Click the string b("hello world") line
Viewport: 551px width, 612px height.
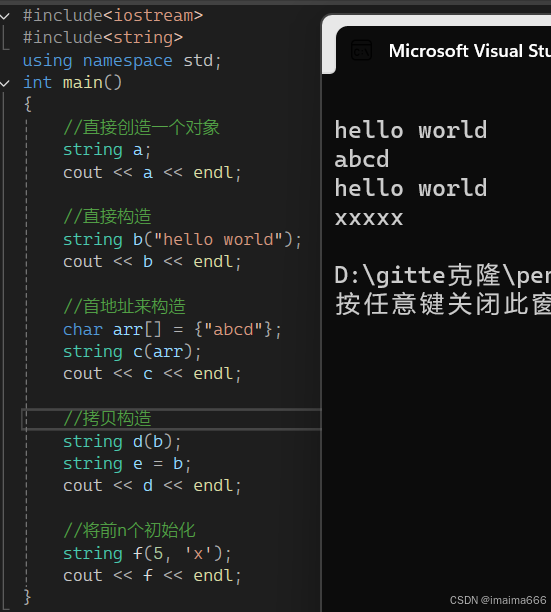(182, 239)
